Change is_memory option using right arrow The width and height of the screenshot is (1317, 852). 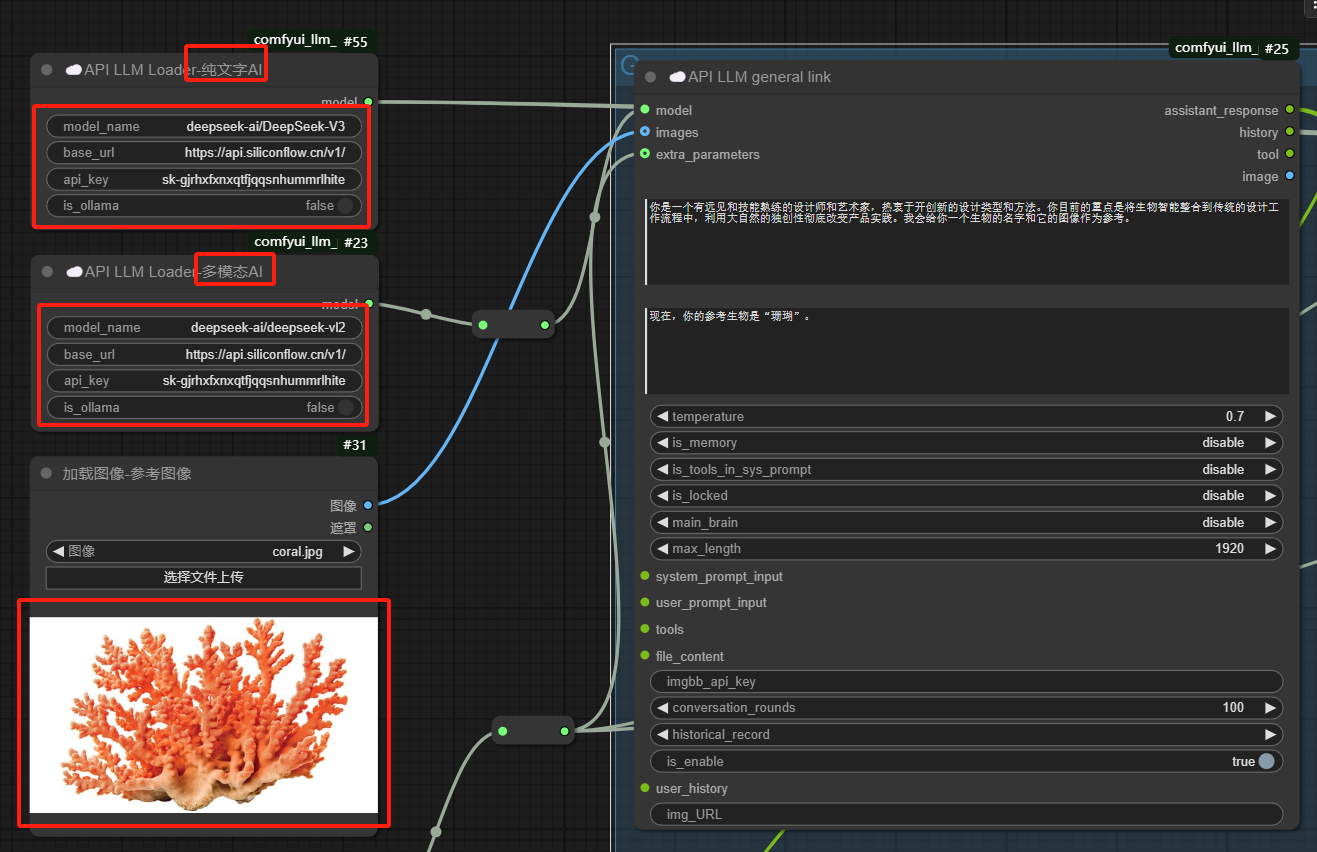point(1270,443)
